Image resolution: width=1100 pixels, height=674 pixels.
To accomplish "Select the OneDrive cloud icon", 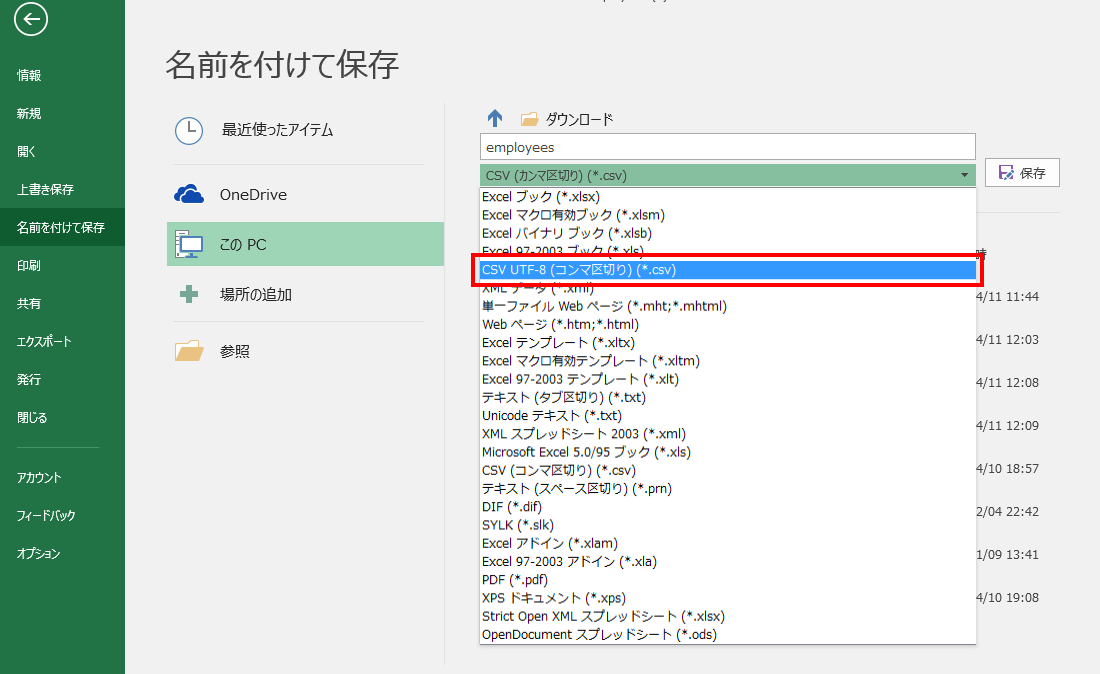I will (x=189, y=194).
